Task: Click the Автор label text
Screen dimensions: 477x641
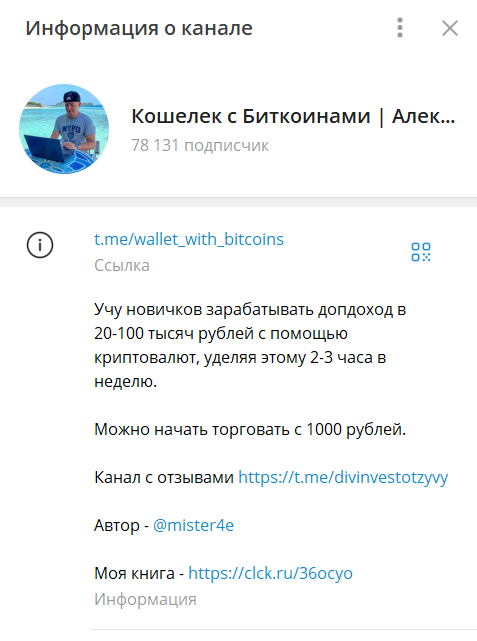Action: click(x=116, y=525)
